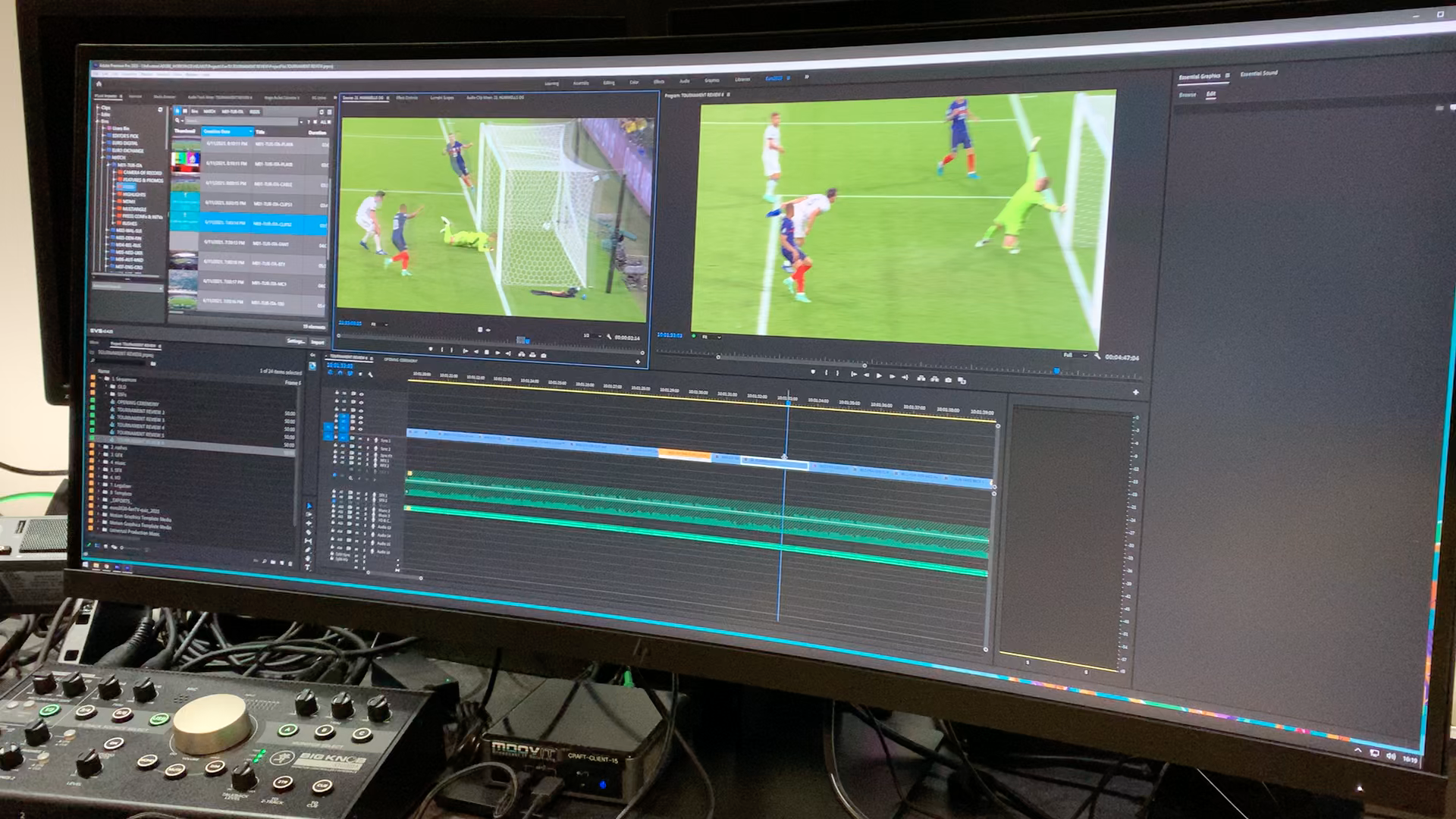The width and height of the screenshot is (1456, 819).
Task: Switch to the Essential Sound tab
Action: [1259, 74]
